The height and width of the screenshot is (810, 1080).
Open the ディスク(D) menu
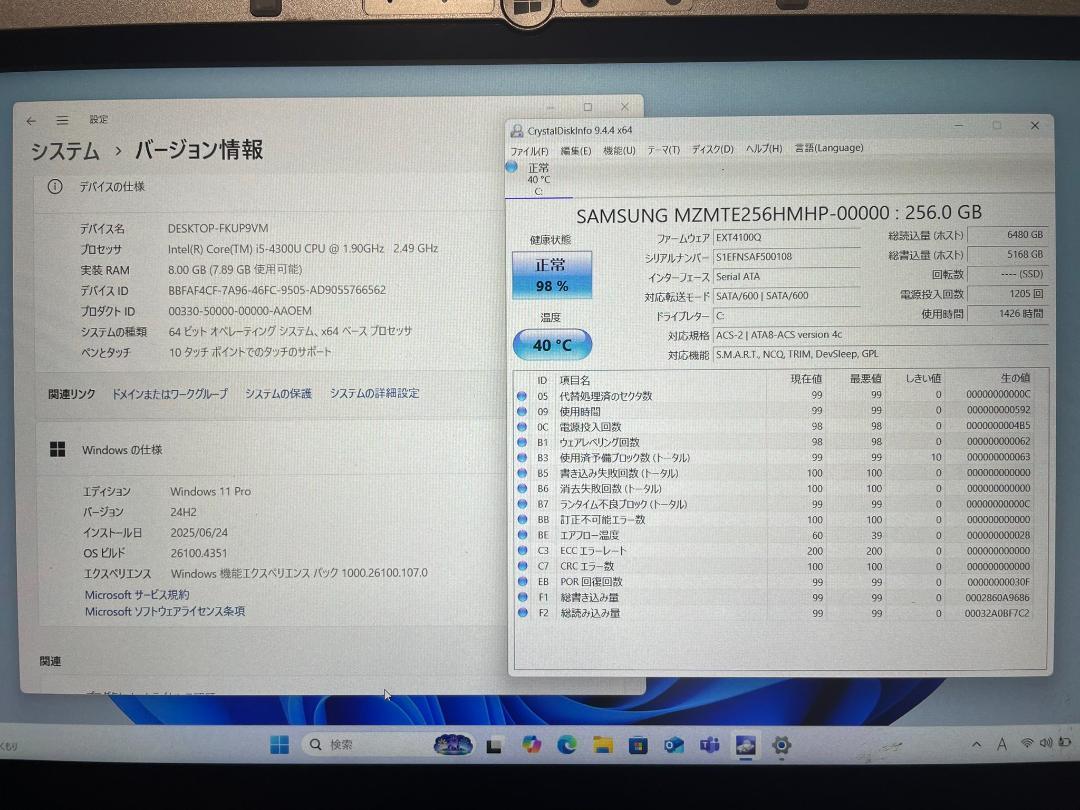(712, 149)
